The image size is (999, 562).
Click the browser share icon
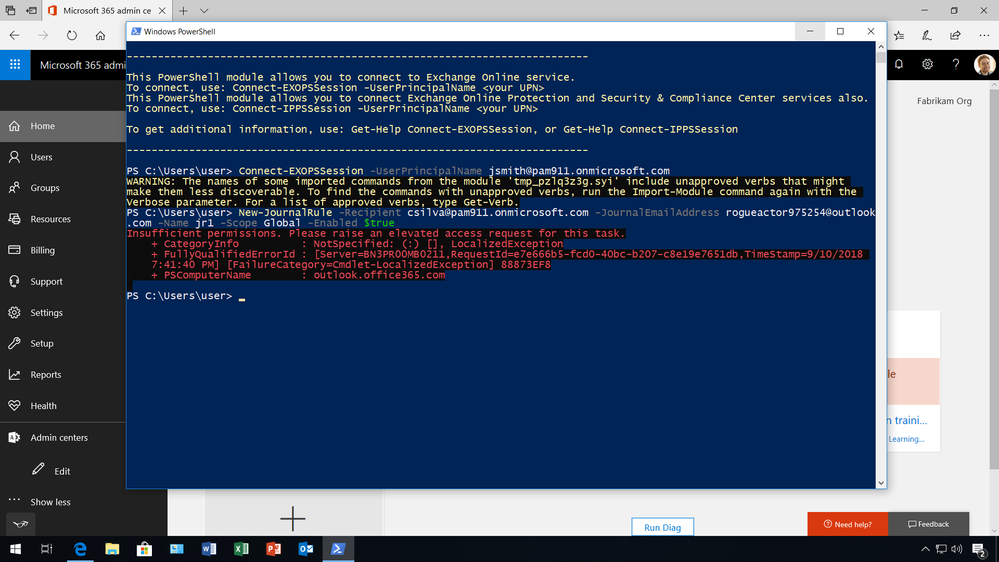point(955,36)
